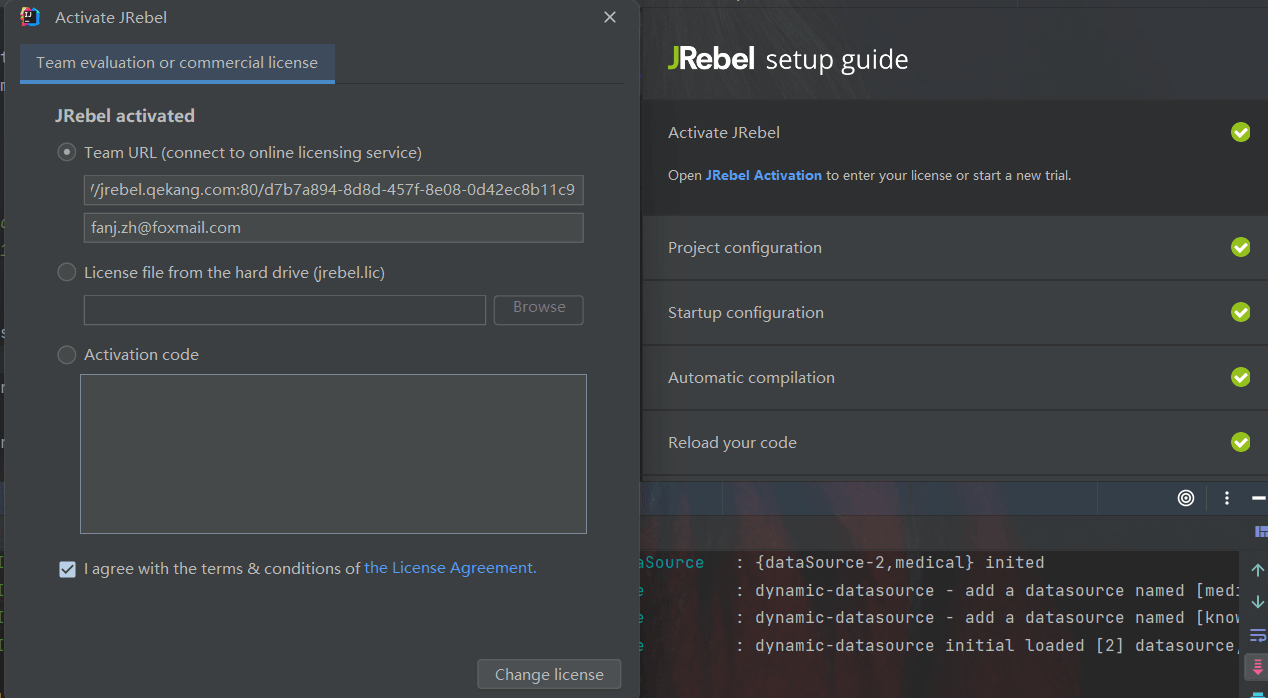Select the Activation code radio option

pos(67,355)
